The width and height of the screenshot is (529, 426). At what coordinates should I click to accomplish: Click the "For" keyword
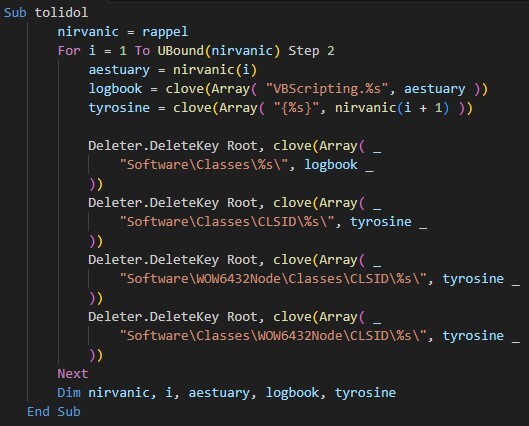69,51
